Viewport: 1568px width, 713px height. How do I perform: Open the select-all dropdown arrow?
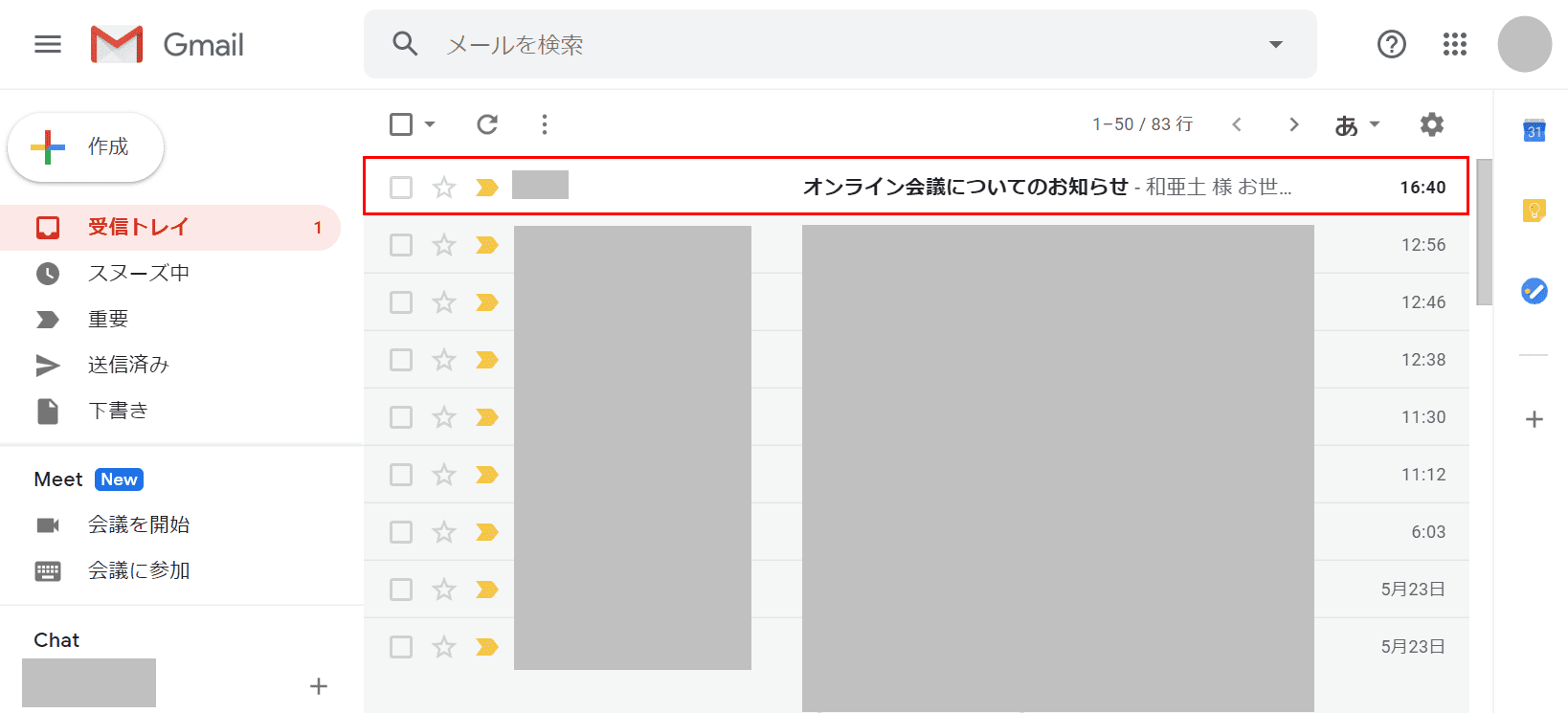pos(430,124)
